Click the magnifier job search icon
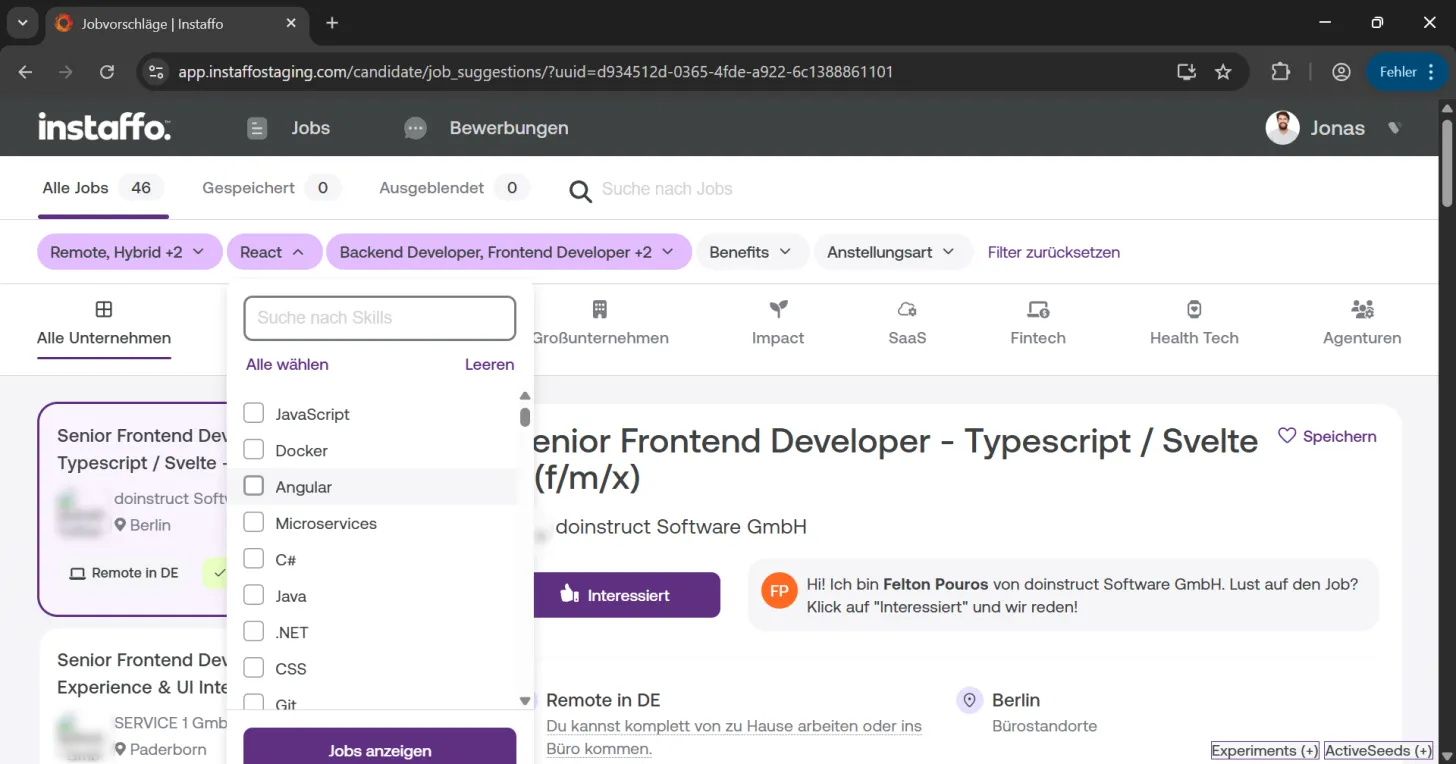 [580, 190]
